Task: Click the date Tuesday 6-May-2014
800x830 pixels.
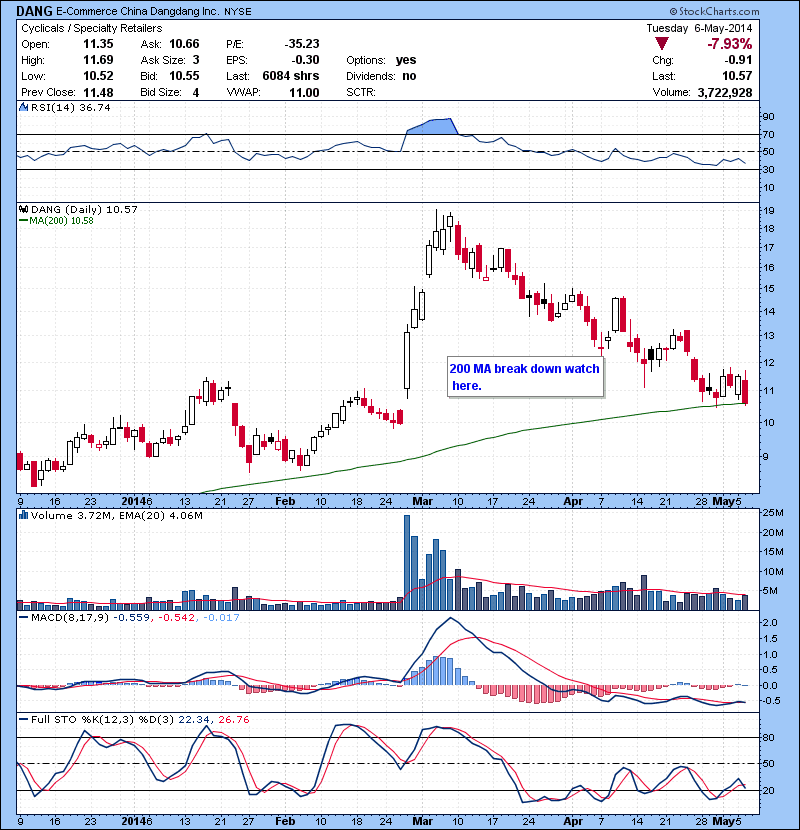Action: (x=699, y=28)
